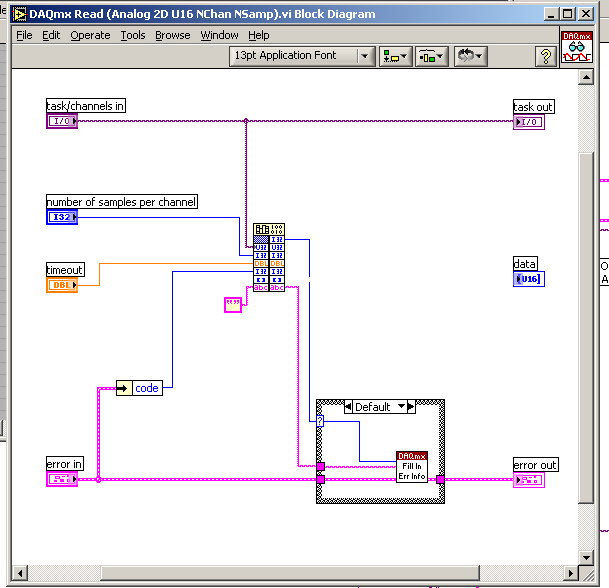Click the LabVIEW icon in title bar
The height and width of the screenshot is (588, 609).
click(x=19, y=14)
